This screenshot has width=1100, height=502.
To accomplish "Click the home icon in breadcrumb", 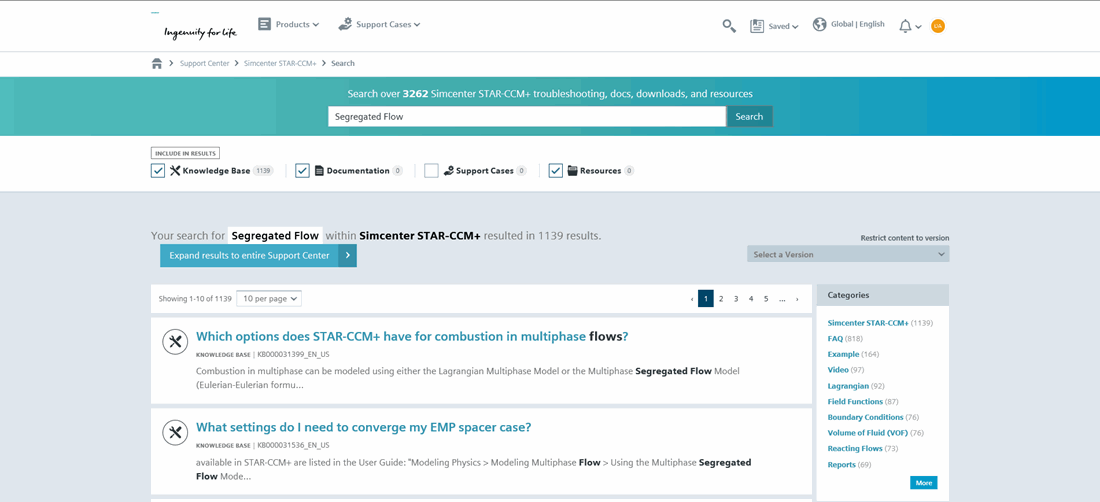I will pyautogui.click(x=157, y=64).
